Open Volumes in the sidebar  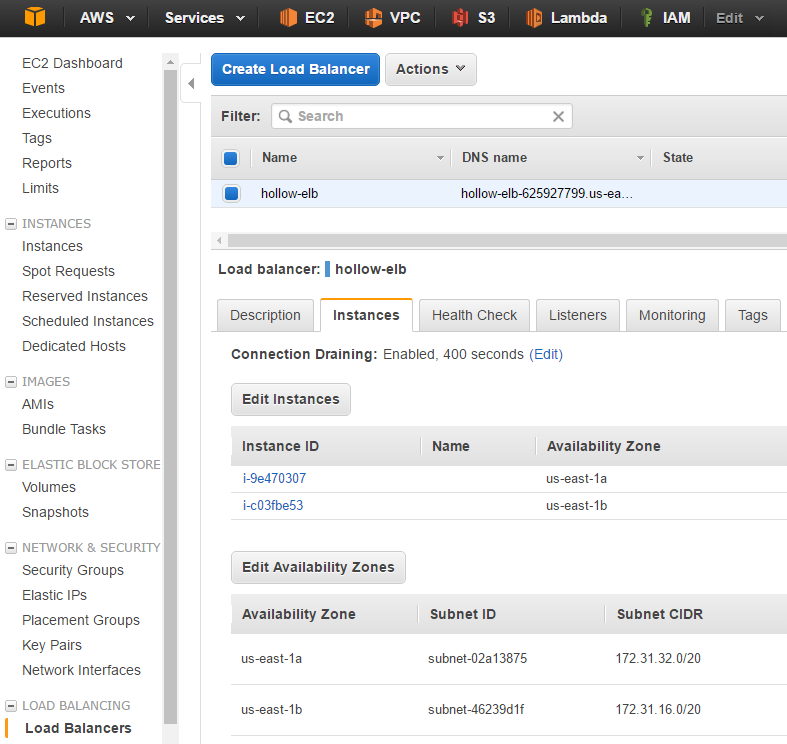click(49, 487)
